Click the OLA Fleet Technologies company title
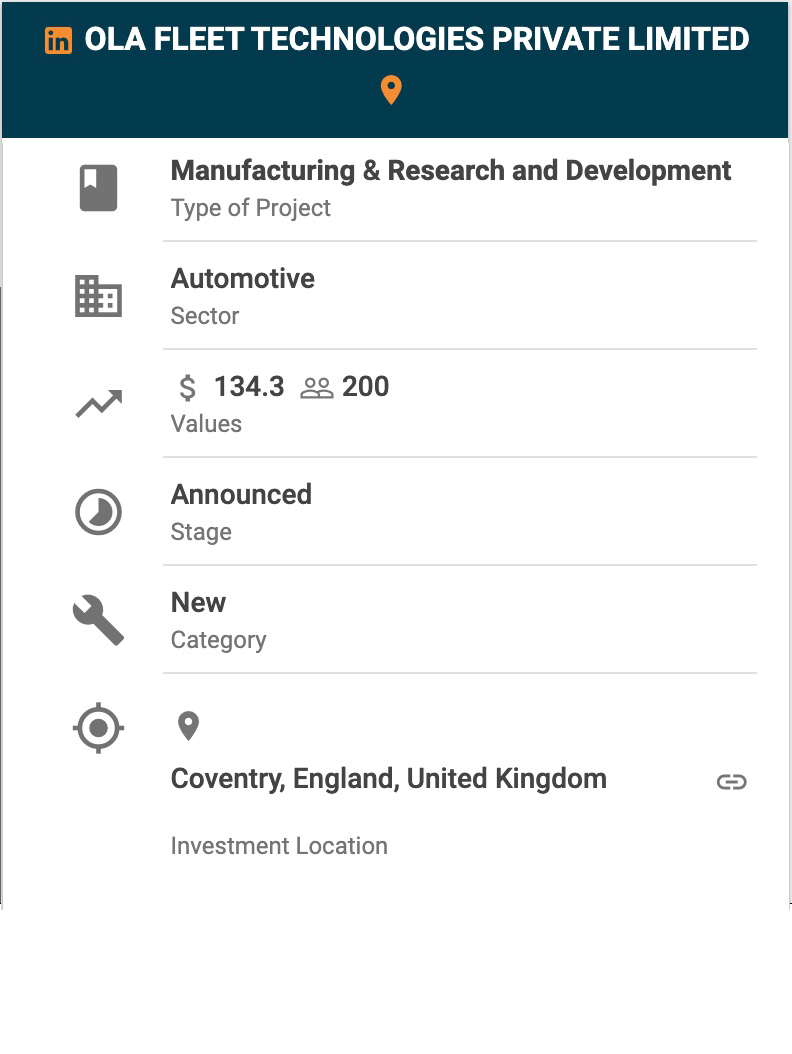Viewport: 792px width, 1054px height. tap(417, 40)
